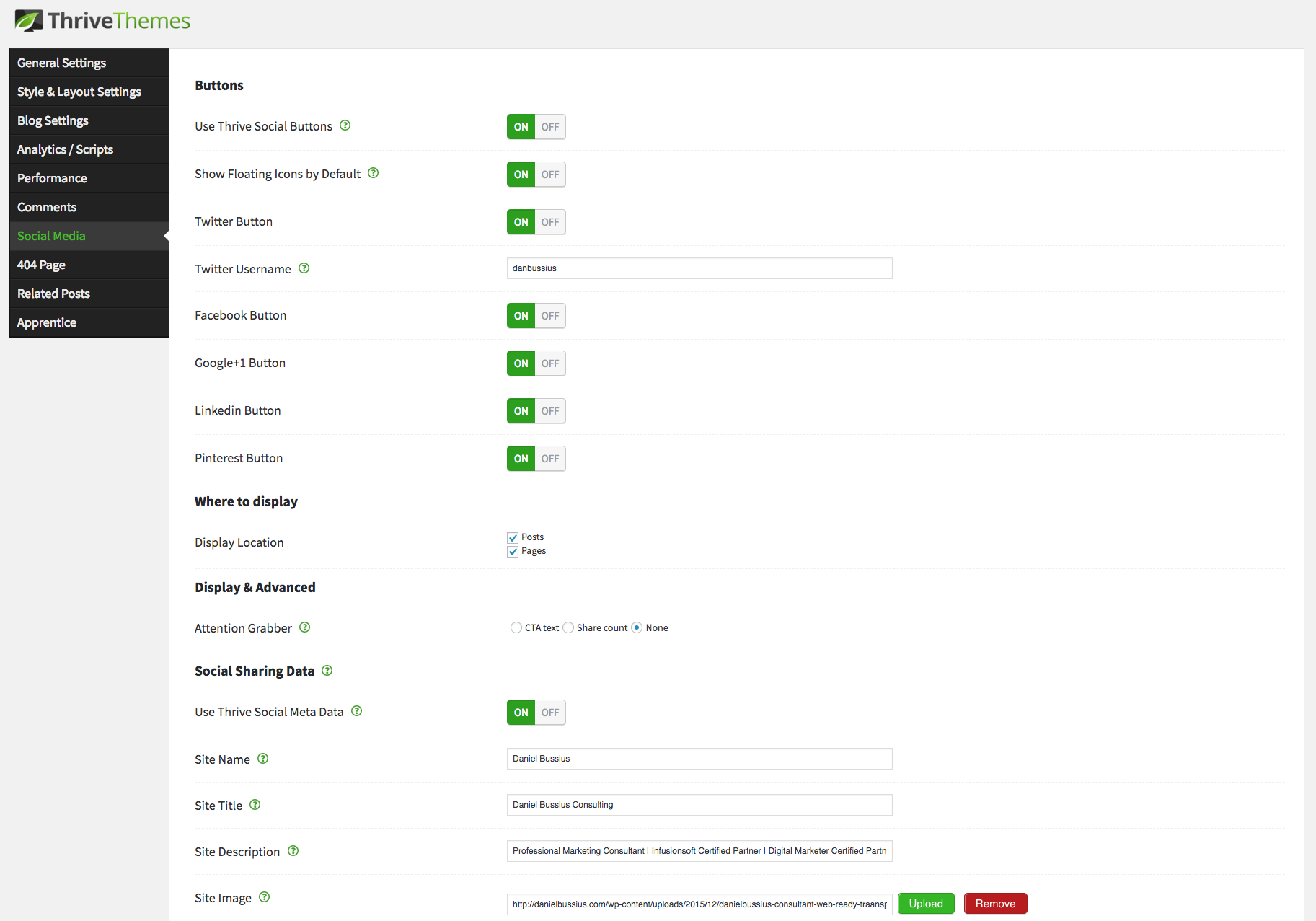Image resolution: width=1316 pixels, height=921 pixels.
Task: Select the Share count radio option
Action: pyautogui.click(x=568, y=627)
